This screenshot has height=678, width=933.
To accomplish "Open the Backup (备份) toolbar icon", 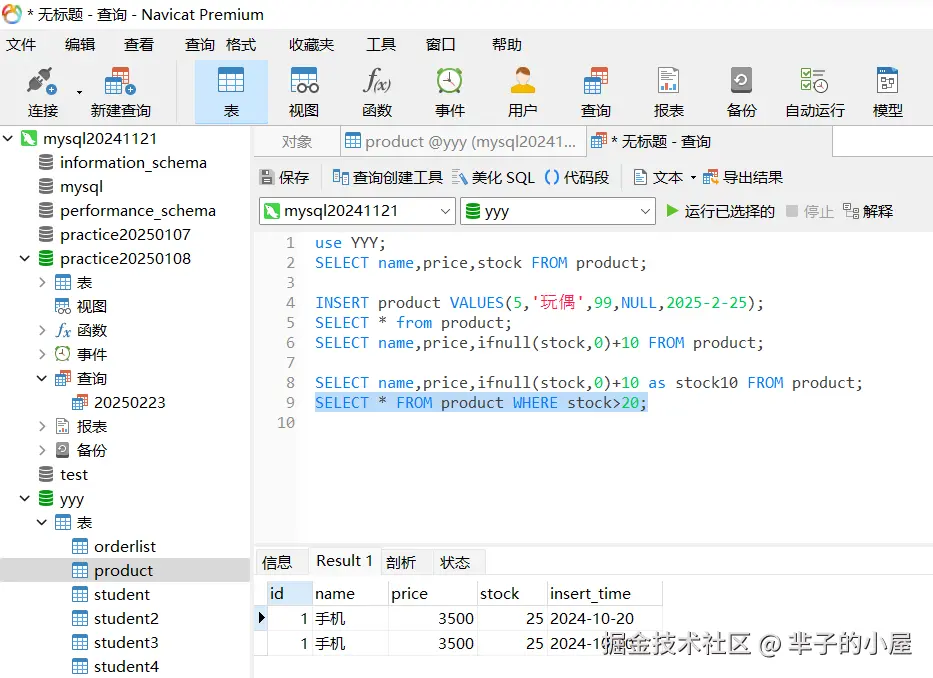I will 741,92.
